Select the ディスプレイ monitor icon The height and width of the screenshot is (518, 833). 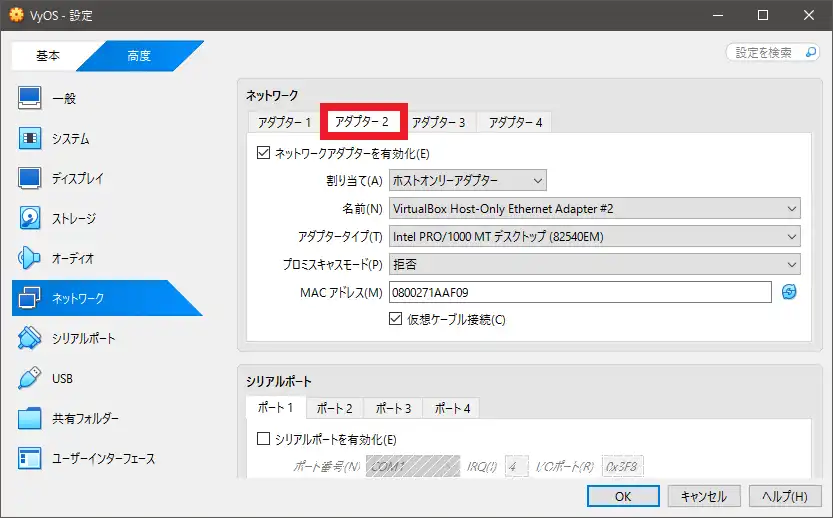(x=29, y=178)
